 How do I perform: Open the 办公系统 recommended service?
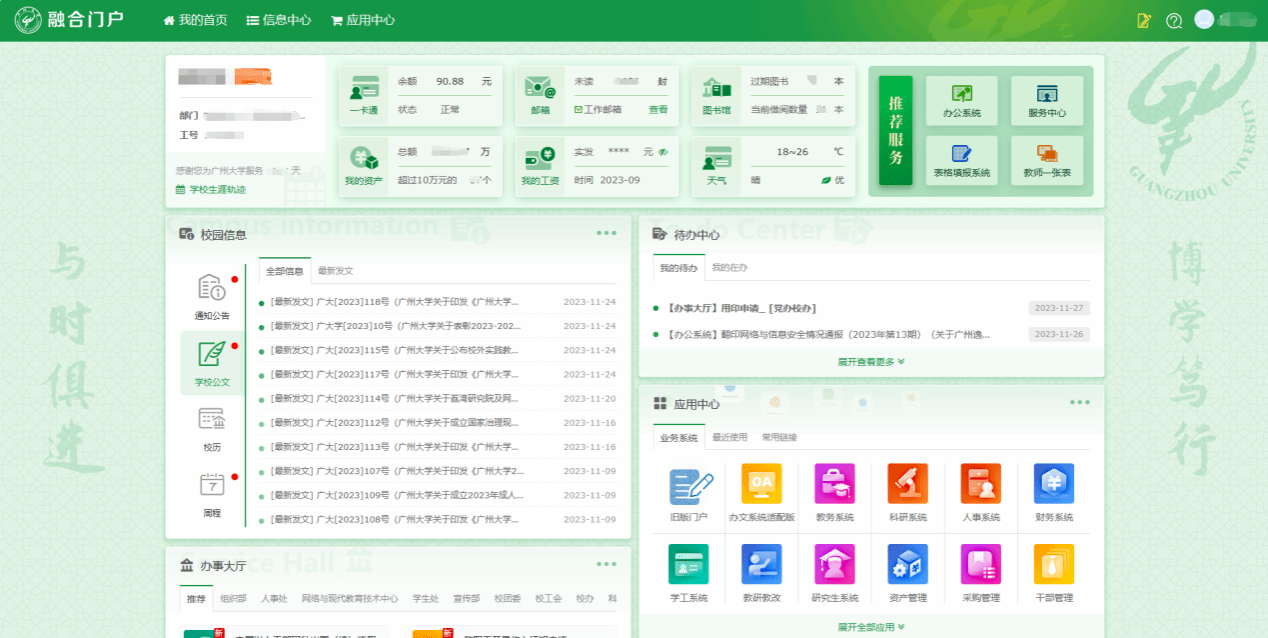pos(962,101)
